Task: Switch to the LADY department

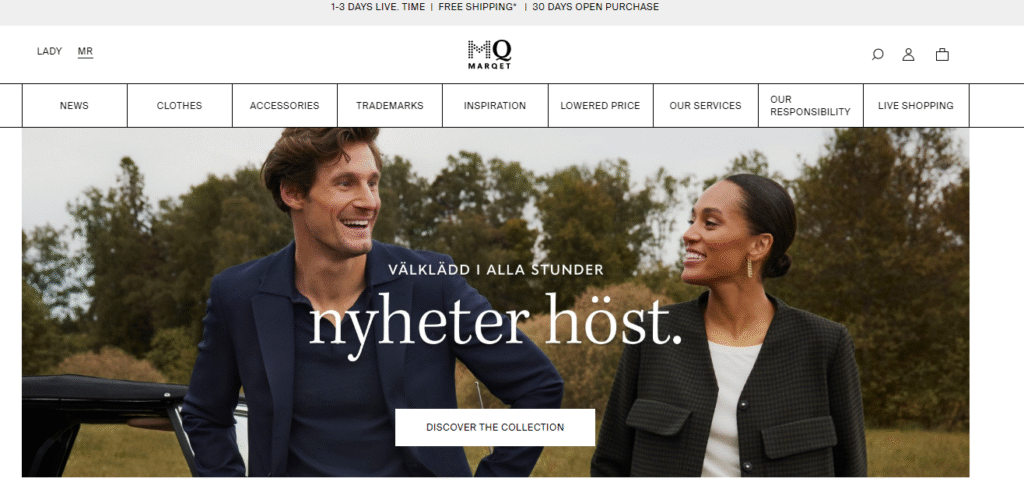Action: click(50, 51)
